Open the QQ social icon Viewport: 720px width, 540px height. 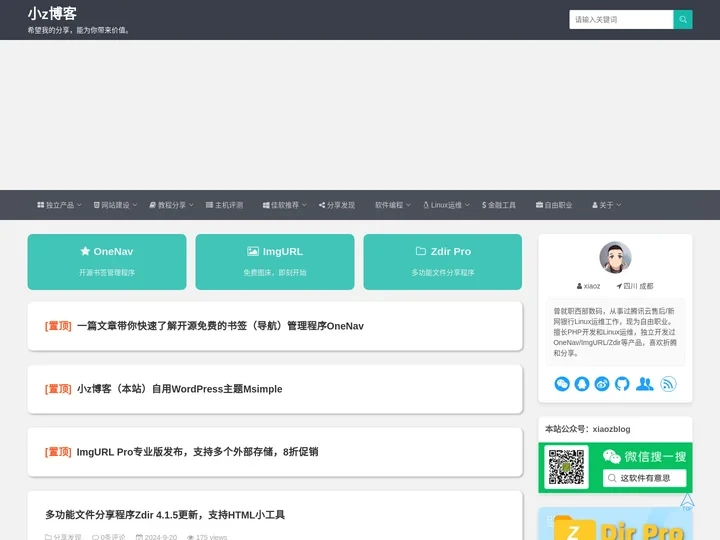582,384
